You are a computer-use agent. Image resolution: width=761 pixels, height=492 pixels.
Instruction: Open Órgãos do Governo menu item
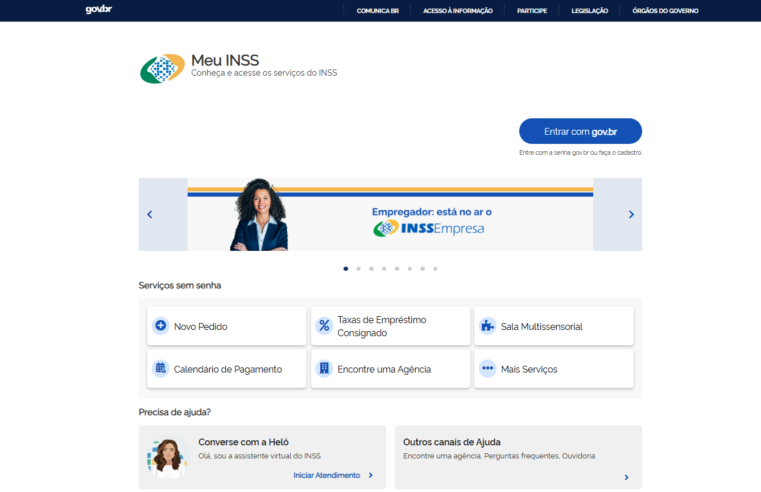(x=665, y=11)
